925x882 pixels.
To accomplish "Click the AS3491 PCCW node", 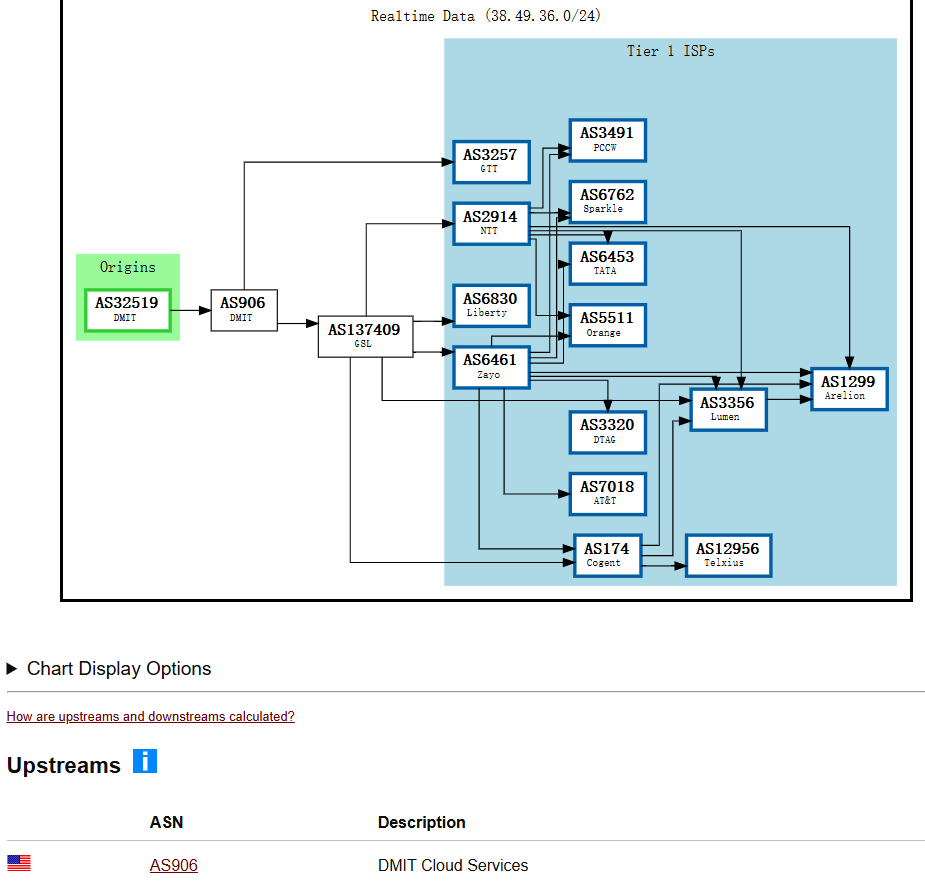I will coord(608,140).
